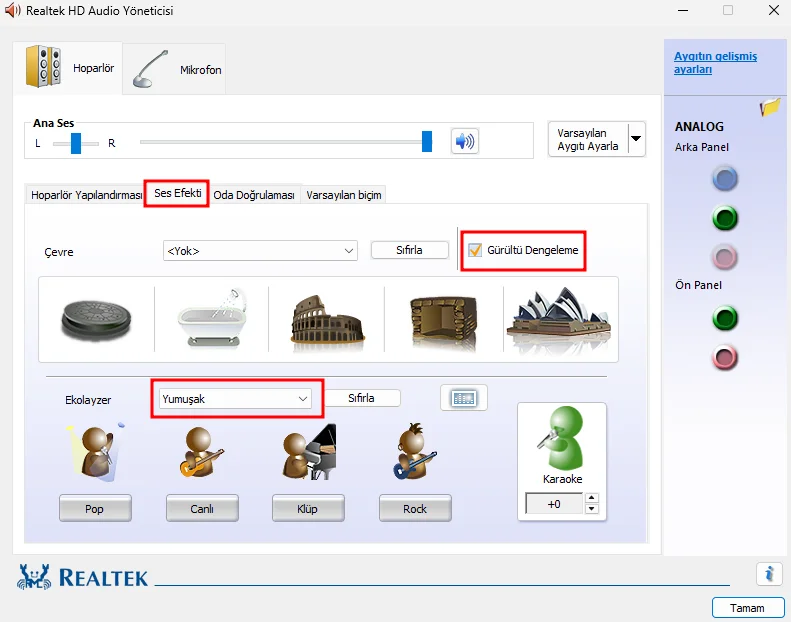
Task: Click the Karaoke +0 value field
Action: pyautogui.click(x=554, y=504)
